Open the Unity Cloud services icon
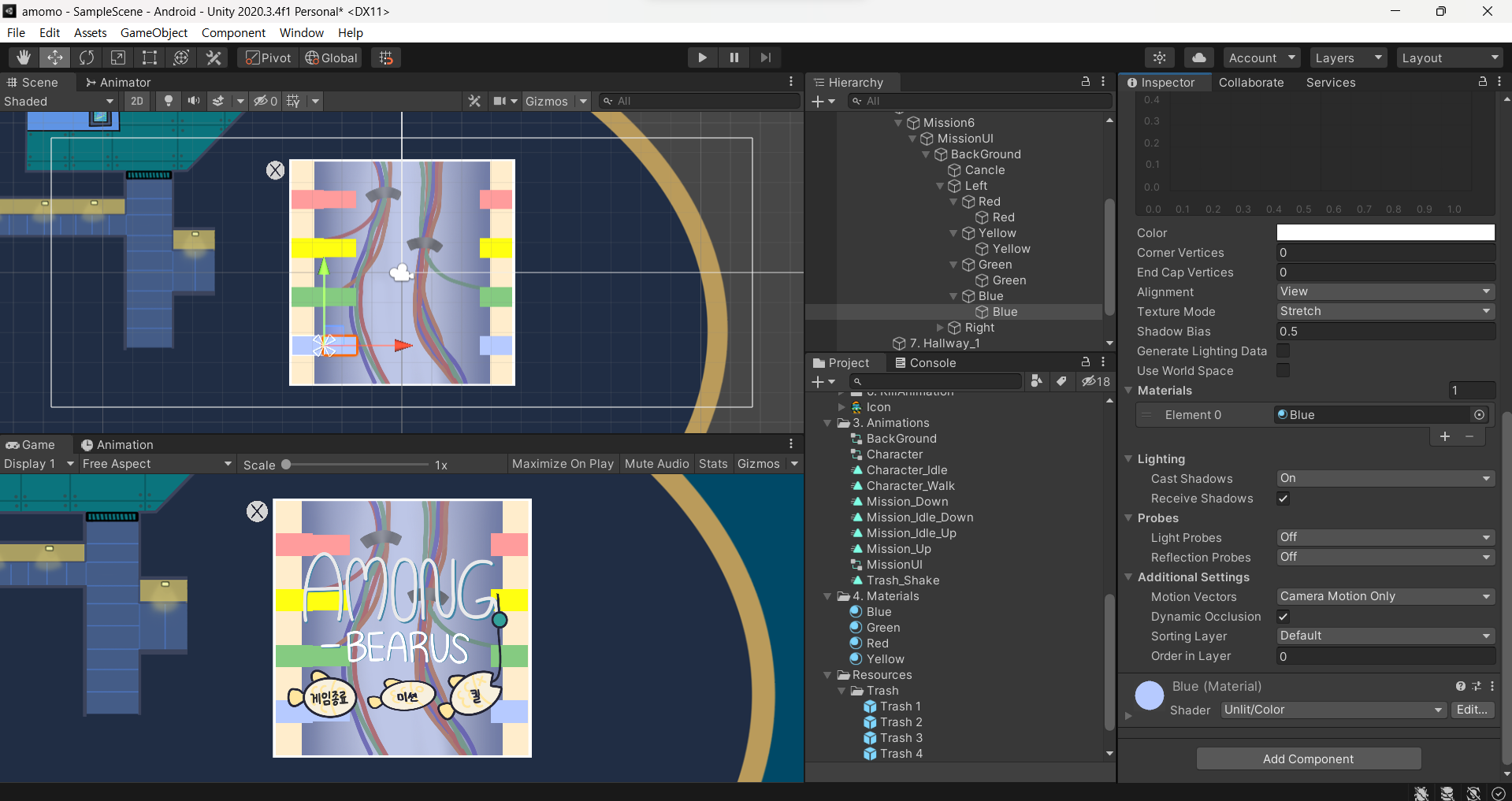This screenshot has height=801, width=1512. click(1198, 57)
